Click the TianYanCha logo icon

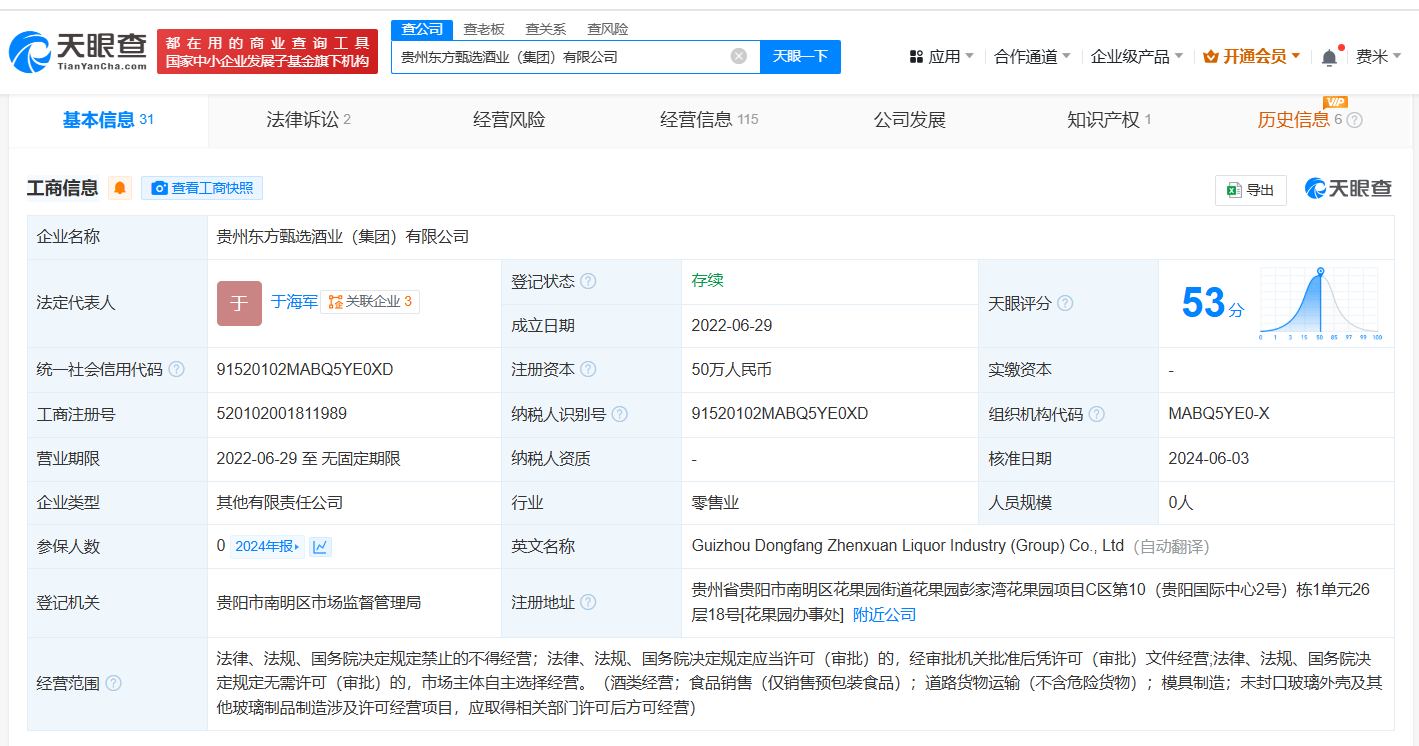click(x=30, y=51)
